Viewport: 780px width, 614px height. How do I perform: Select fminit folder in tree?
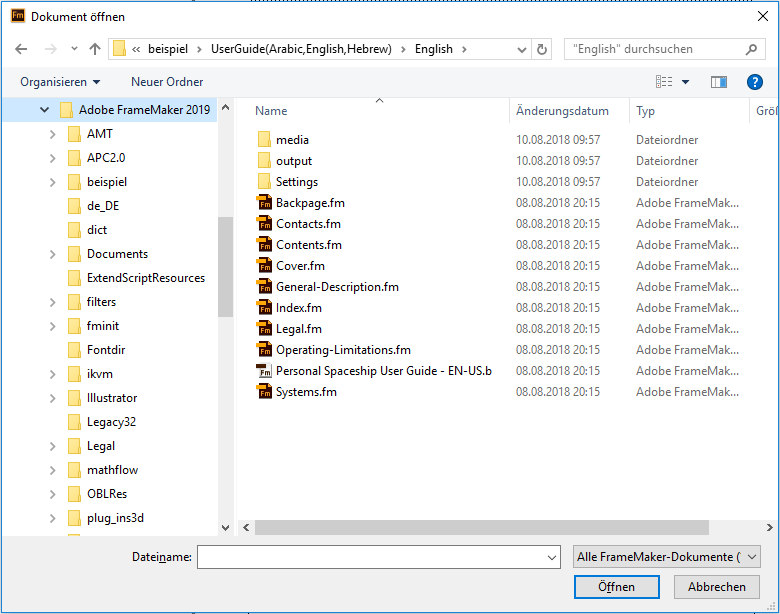(x=102, y=326)
